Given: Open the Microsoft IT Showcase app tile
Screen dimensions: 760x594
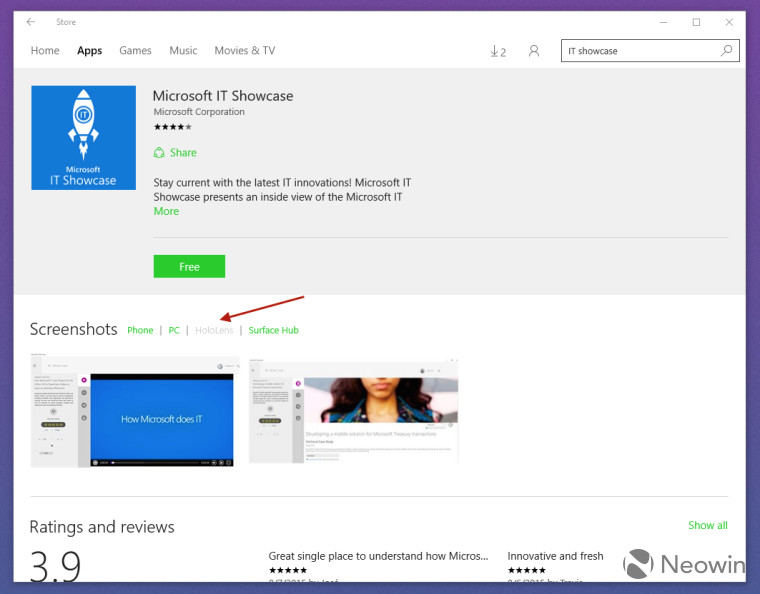Looking at the screenshot, I should click(83, 138).
